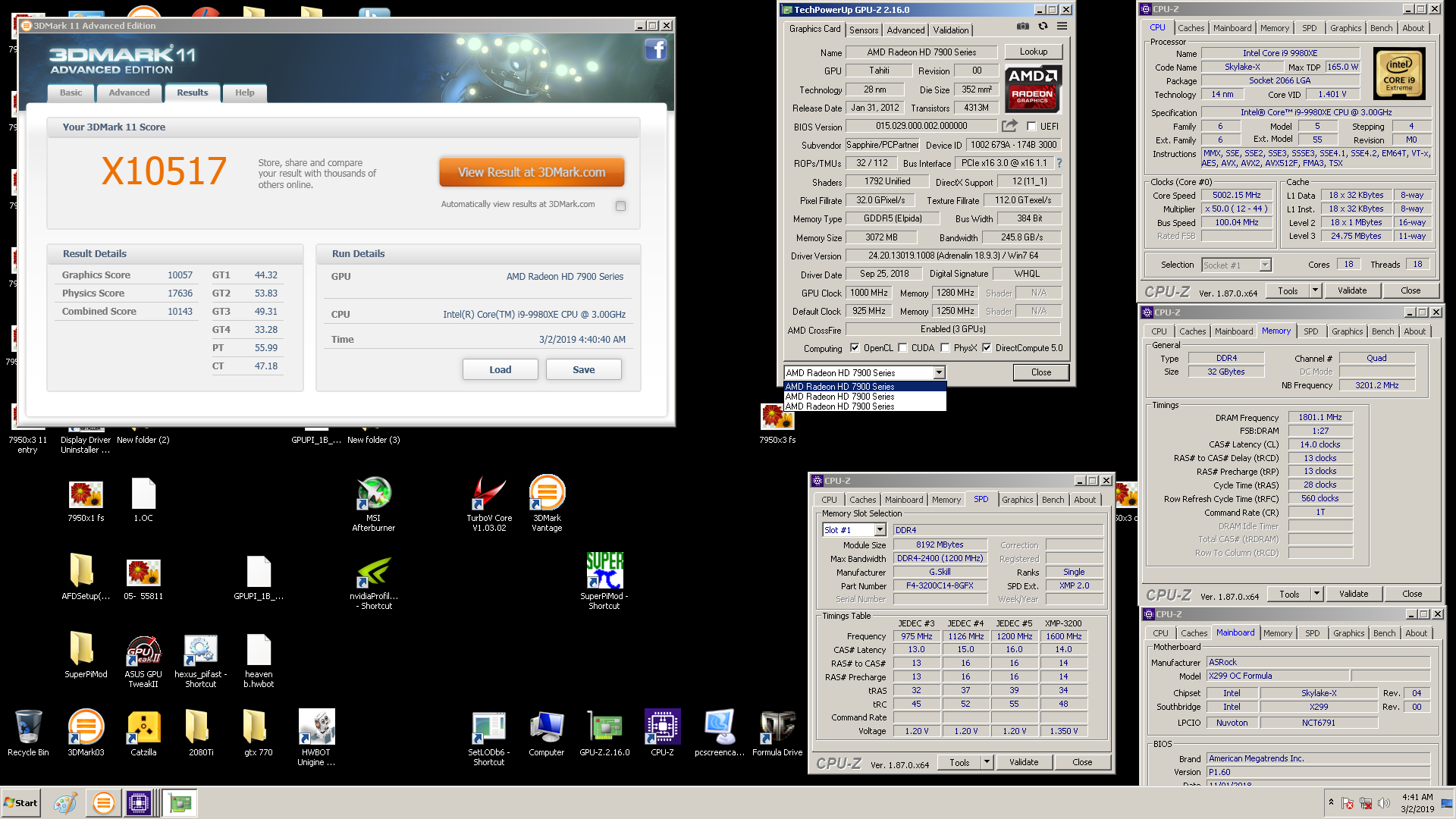The width and height of the screenshot is (1456, 819).
Task: Open the Recycle Bin icon
Action: pyautogui.click(x=28, y=733)
